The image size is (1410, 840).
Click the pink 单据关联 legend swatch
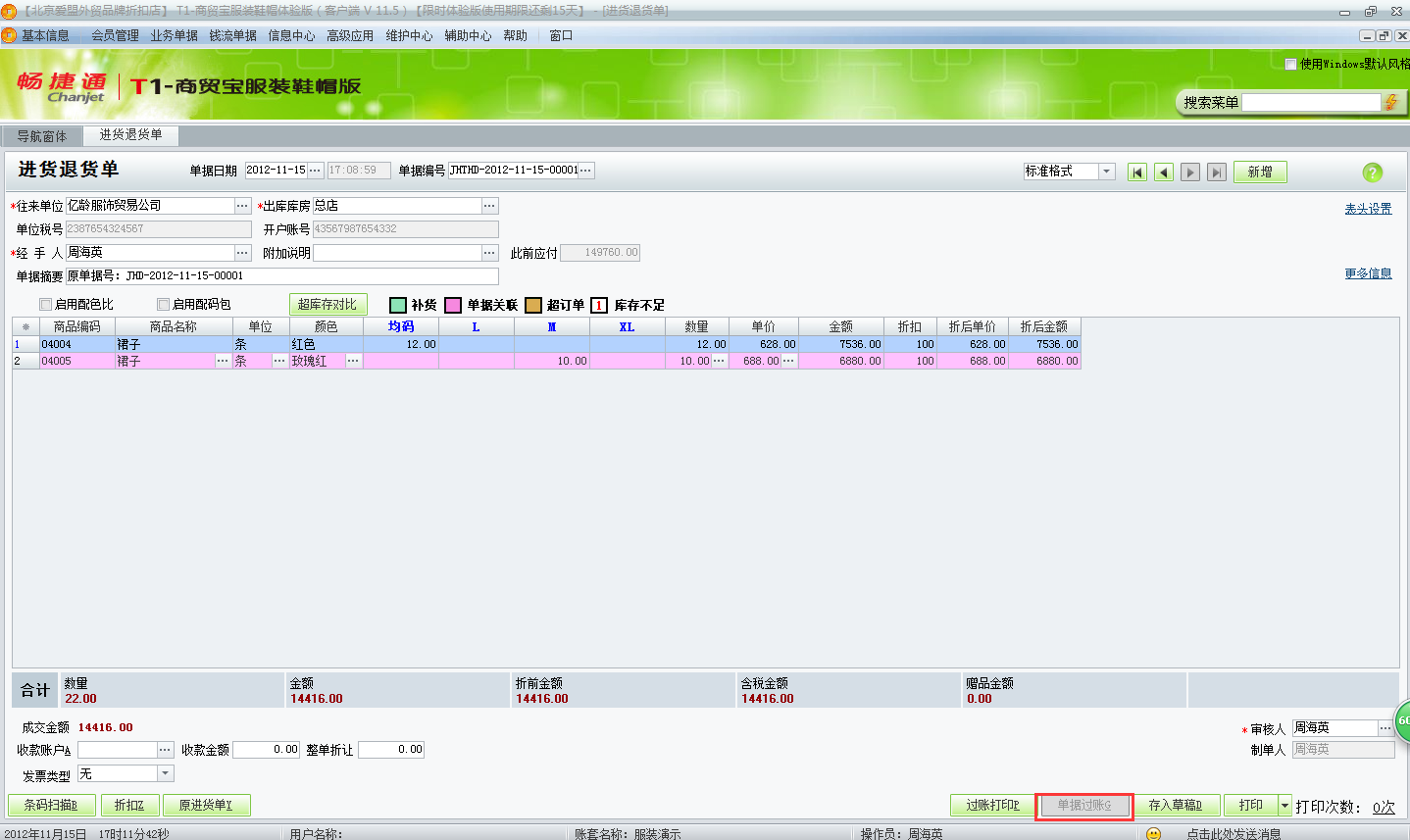coord(453,306)
